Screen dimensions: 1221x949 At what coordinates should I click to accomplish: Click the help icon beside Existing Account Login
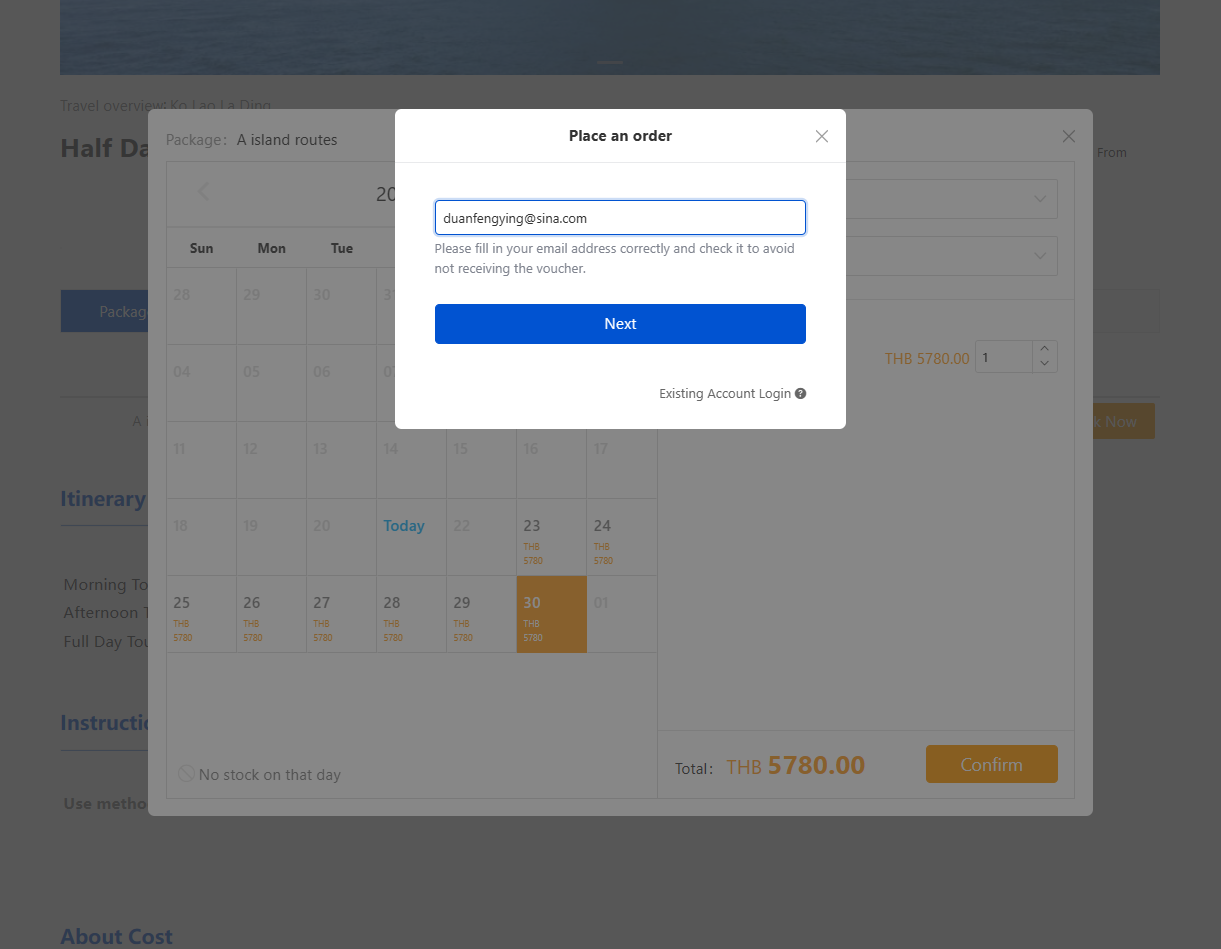800,394
